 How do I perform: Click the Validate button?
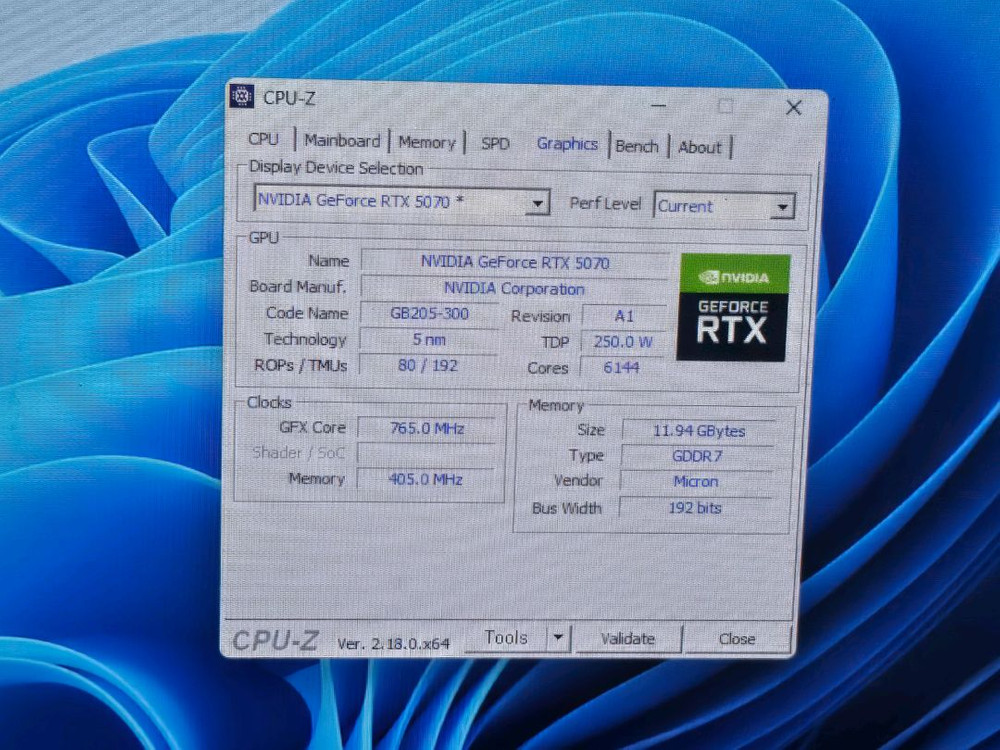[x=628, y=639]
